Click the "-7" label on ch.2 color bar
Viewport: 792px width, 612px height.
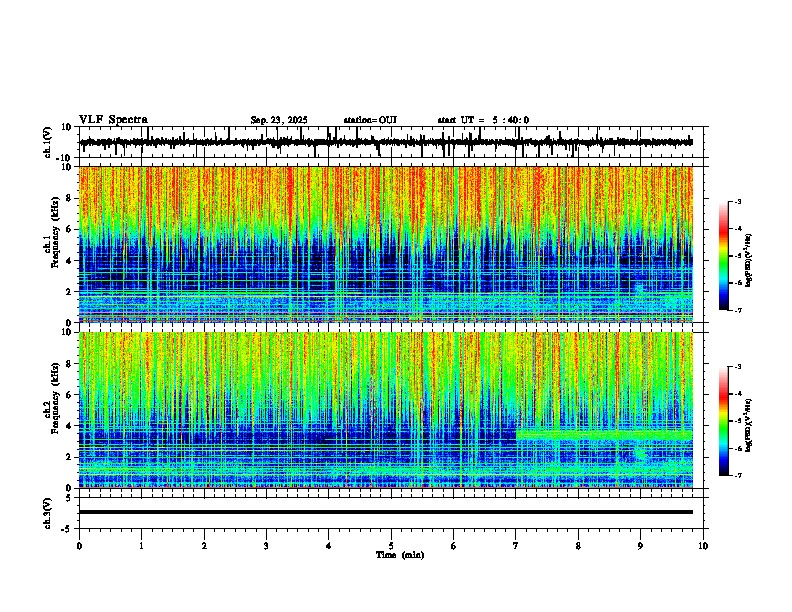738,475
